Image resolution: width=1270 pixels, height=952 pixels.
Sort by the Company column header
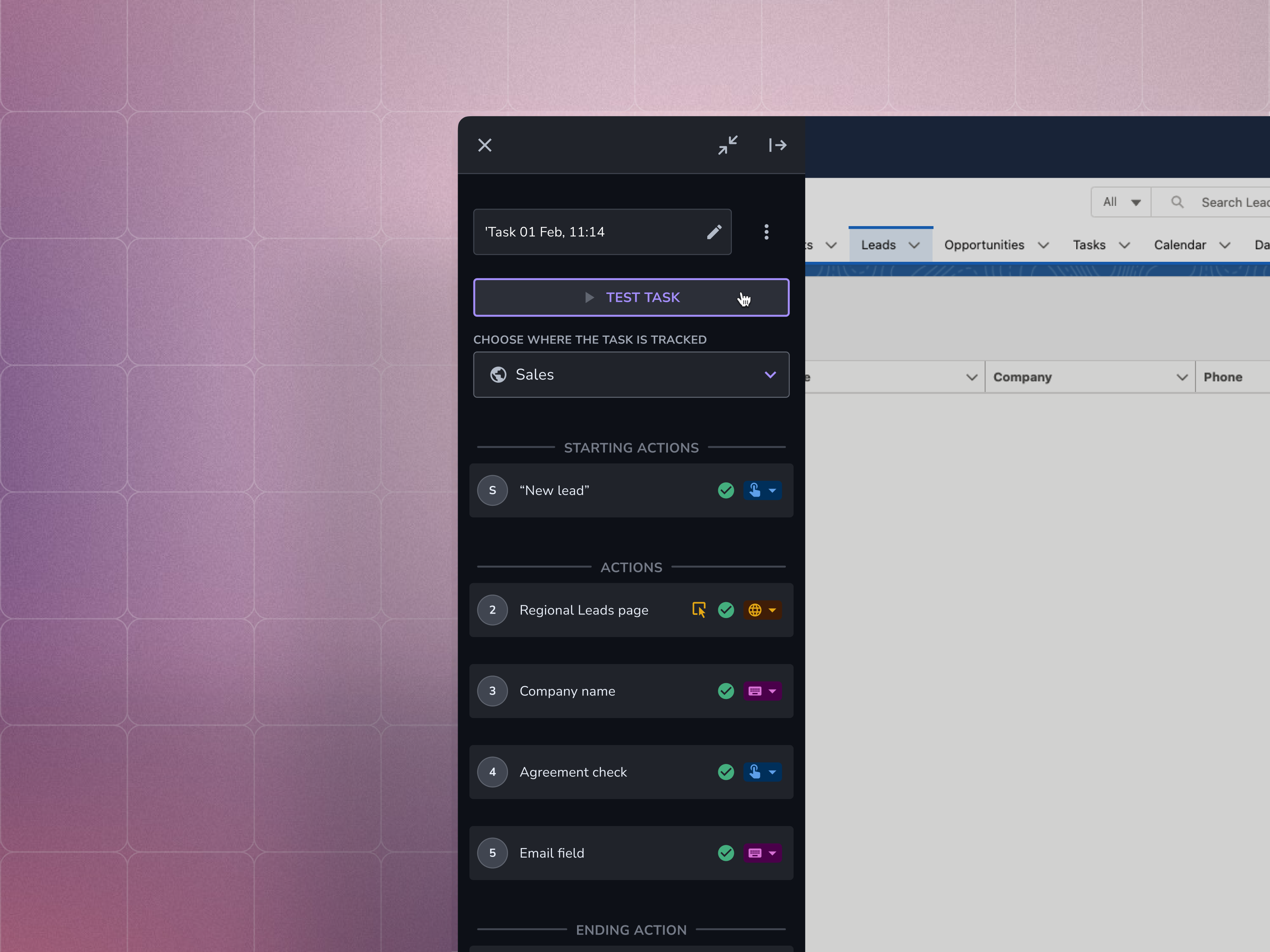pyautogui.click(x=1022, y=377)
